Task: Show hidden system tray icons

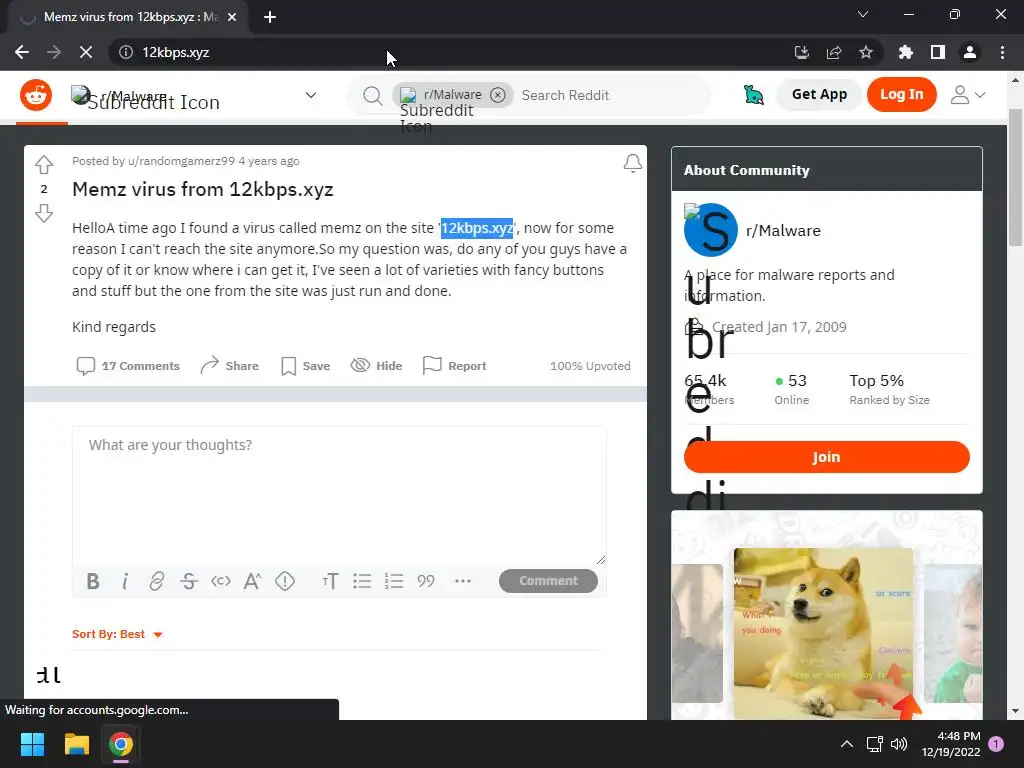Action: (846, 744)
